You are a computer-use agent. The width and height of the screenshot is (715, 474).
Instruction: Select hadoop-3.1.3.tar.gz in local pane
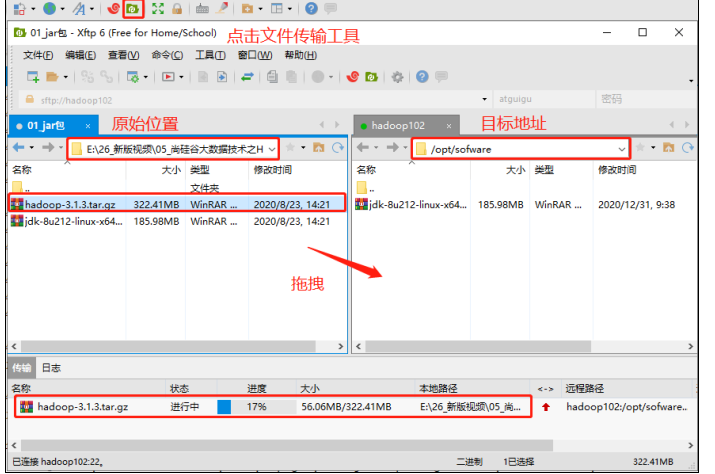click(x=177, y=204)
